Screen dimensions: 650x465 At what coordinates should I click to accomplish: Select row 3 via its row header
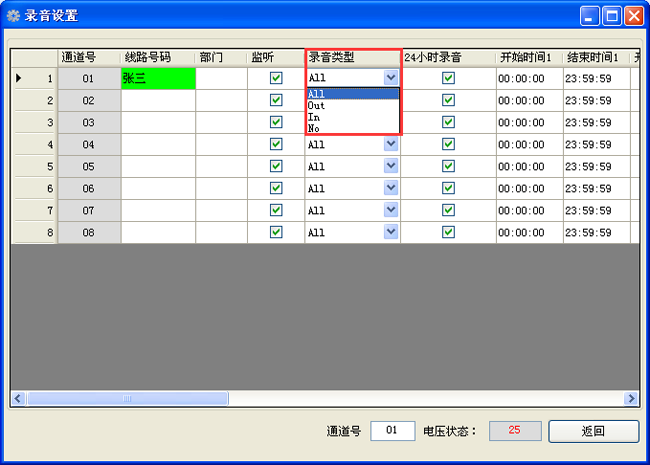pos(34,122)
